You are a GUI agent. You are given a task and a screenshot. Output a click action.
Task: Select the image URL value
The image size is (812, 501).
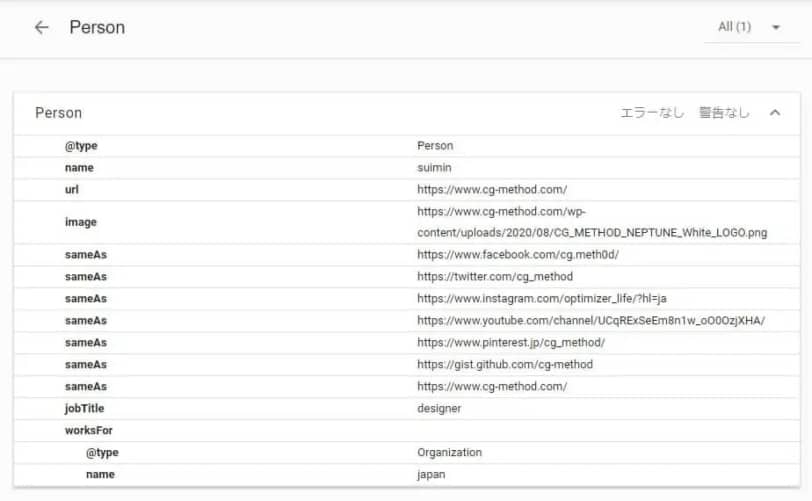592,222
